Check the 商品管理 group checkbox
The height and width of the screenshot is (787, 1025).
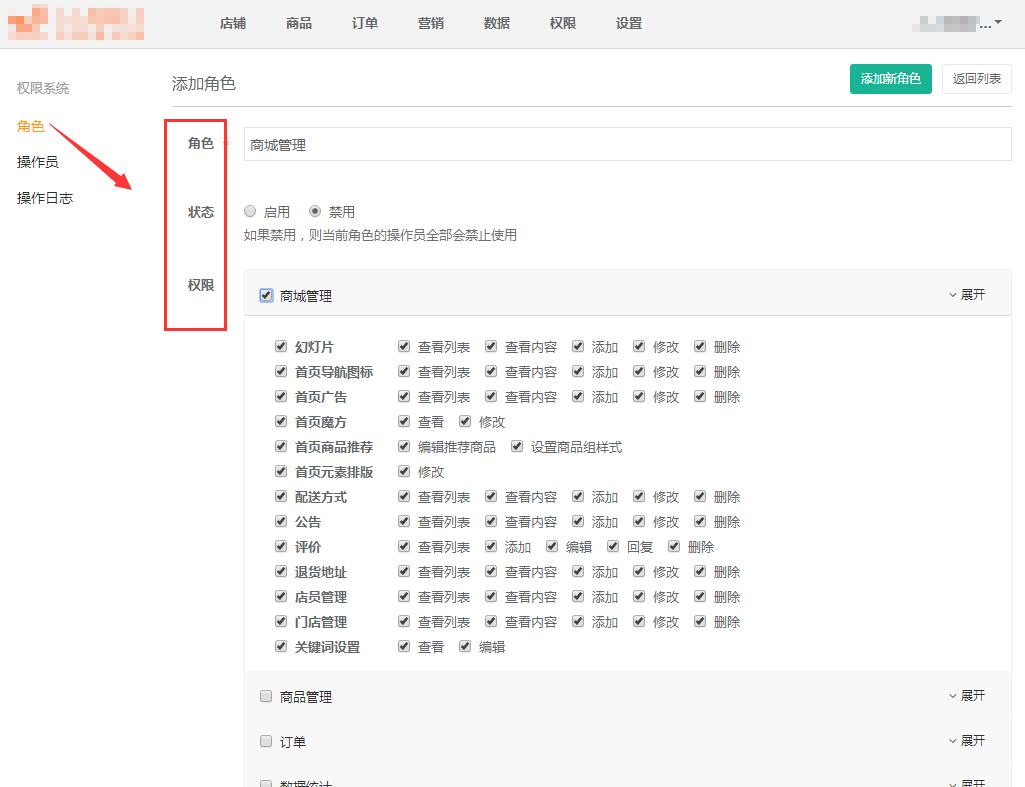pos(266,697)
